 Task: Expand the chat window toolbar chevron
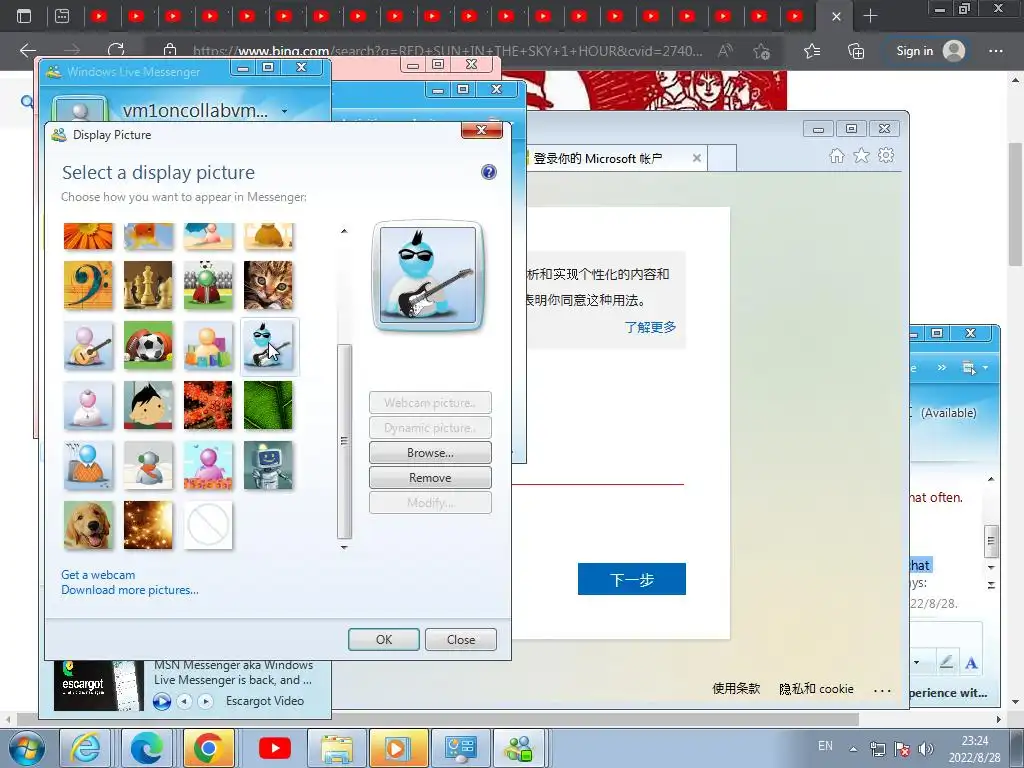(941, 368)
